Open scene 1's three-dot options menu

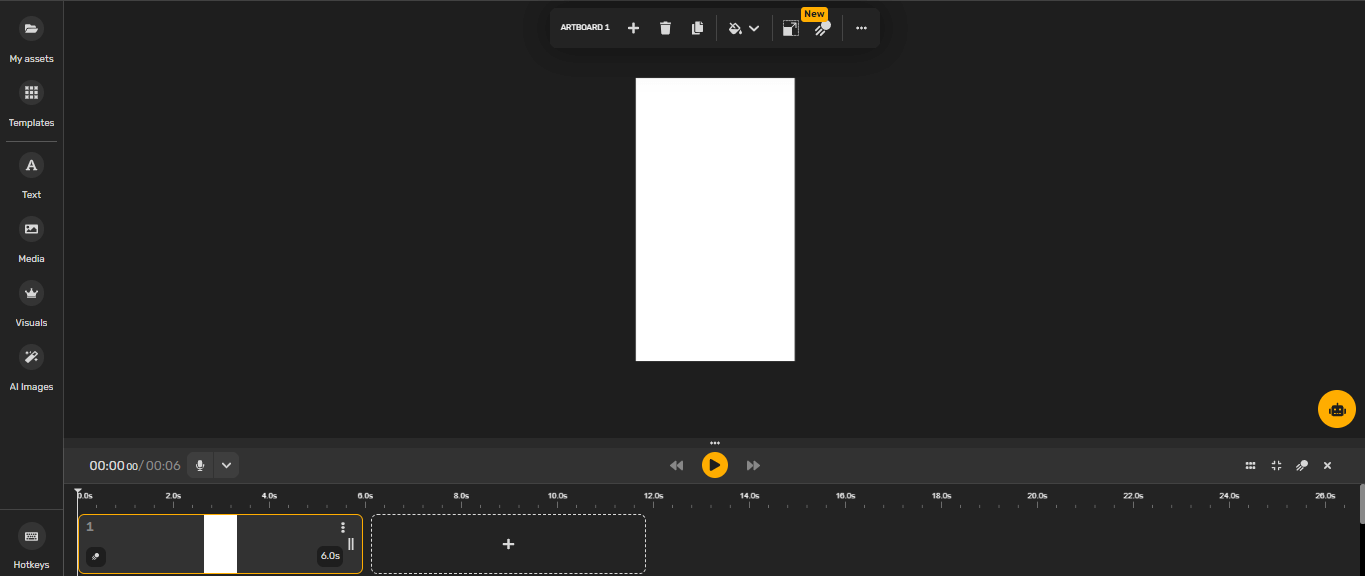(x=344, y=527)
